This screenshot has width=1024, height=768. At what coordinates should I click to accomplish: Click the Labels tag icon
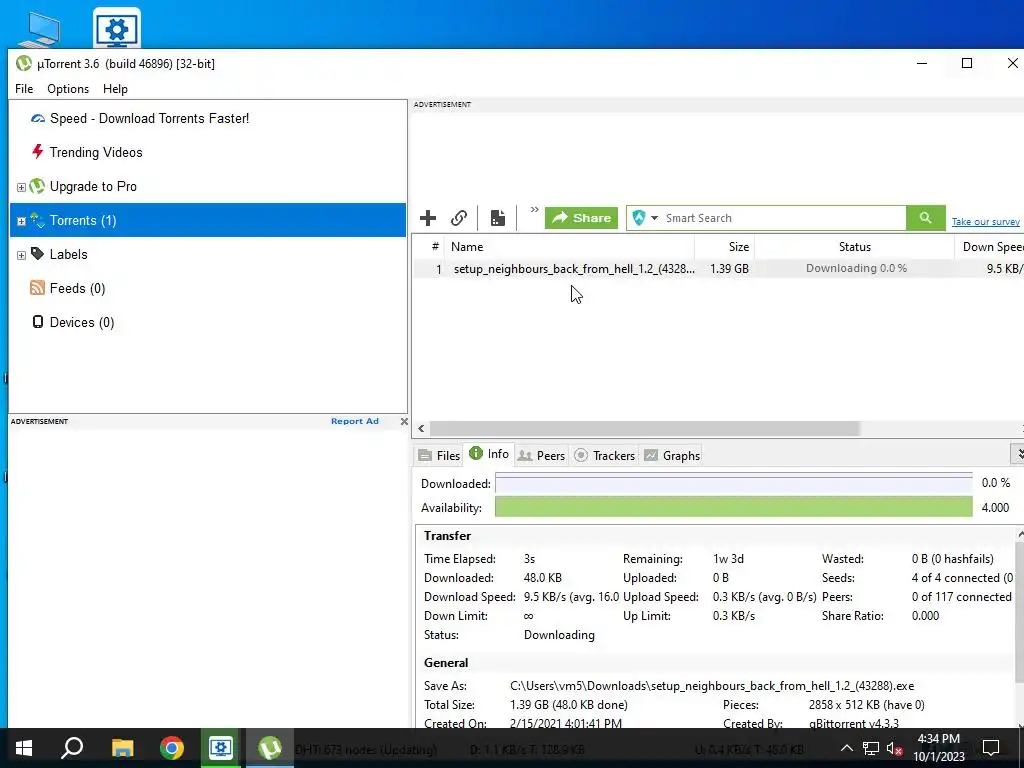[x=38, y=254]
